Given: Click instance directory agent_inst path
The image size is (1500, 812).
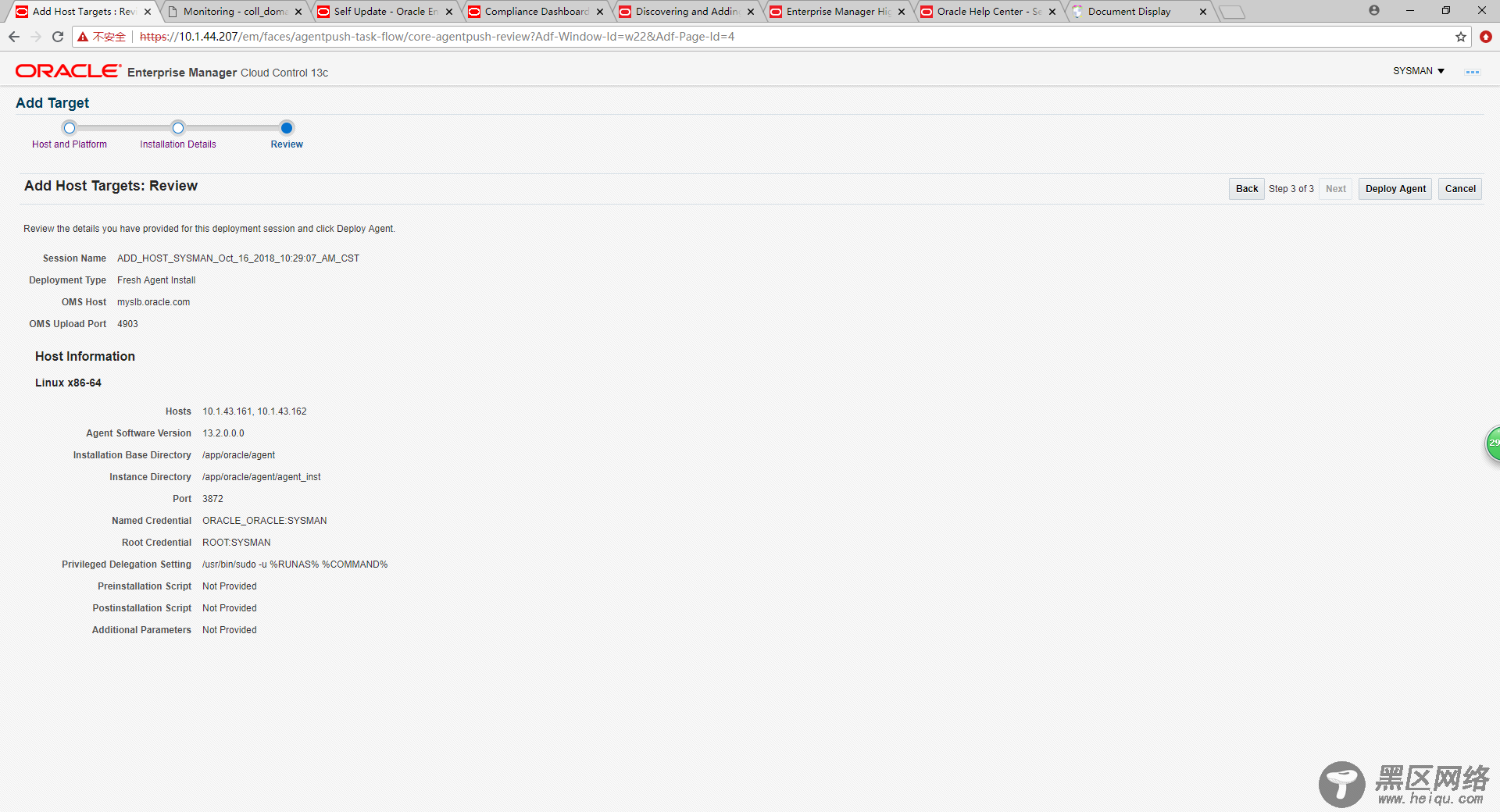Looking at the screenshot, I should pyautogui.click(x=262, y=477).
